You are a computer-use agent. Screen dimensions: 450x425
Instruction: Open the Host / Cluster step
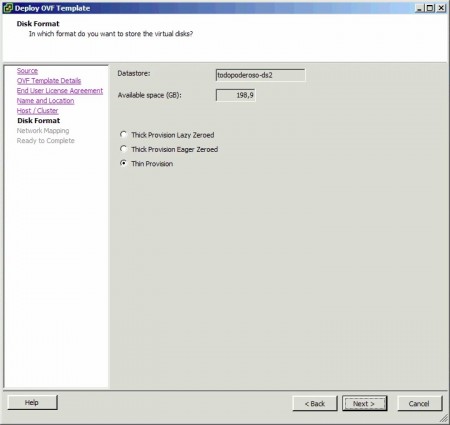click(38, 111)
